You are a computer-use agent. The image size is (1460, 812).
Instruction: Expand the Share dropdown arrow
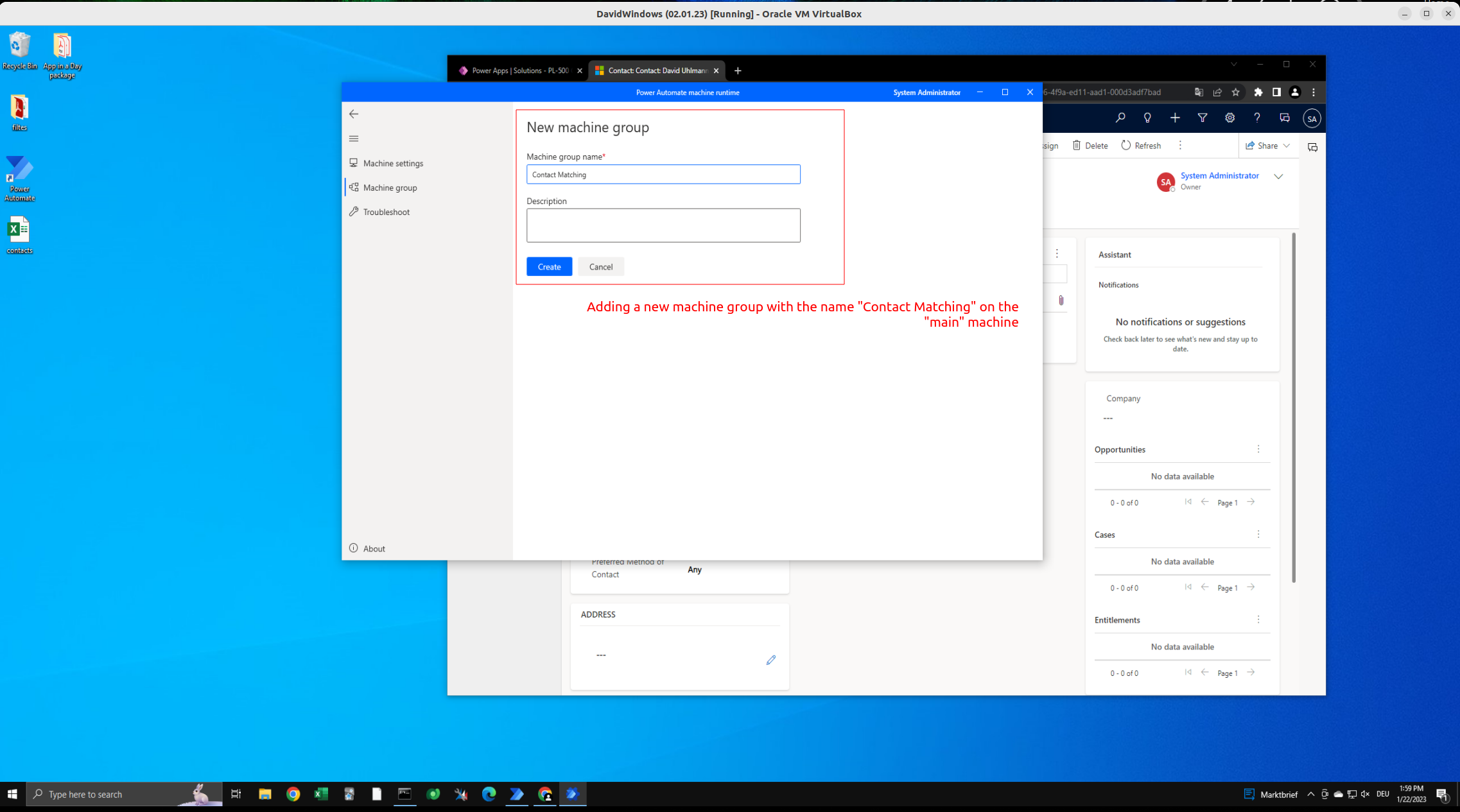1287,146
